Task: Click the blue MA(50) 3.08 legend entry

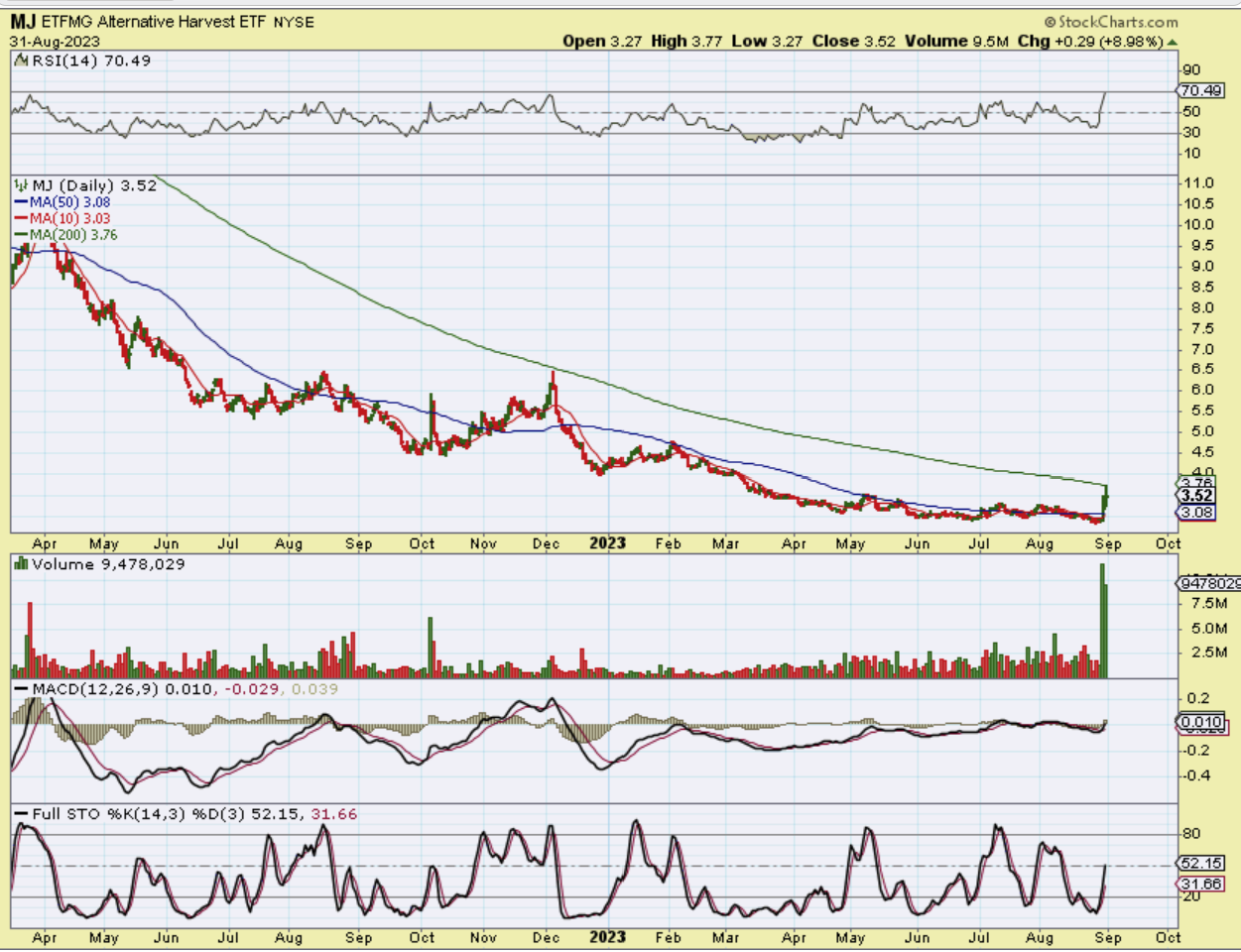Action: (62, 202)
